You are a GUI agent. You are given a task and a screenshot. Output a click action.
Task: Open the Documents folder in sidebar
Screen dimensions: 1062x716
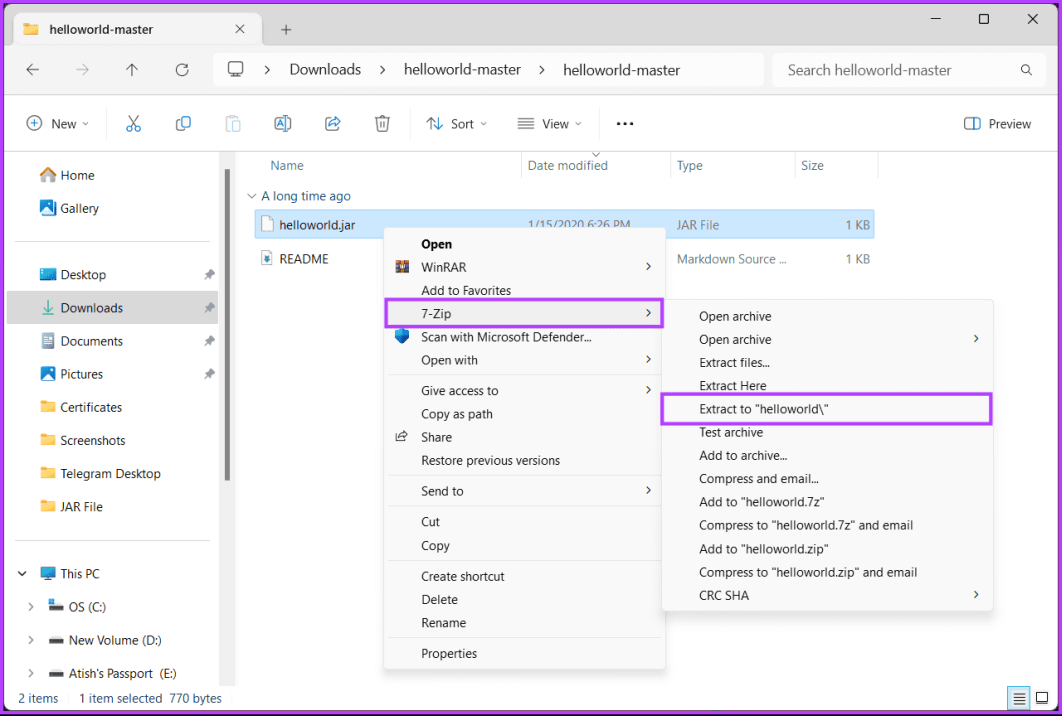click(x=91, y=341)
